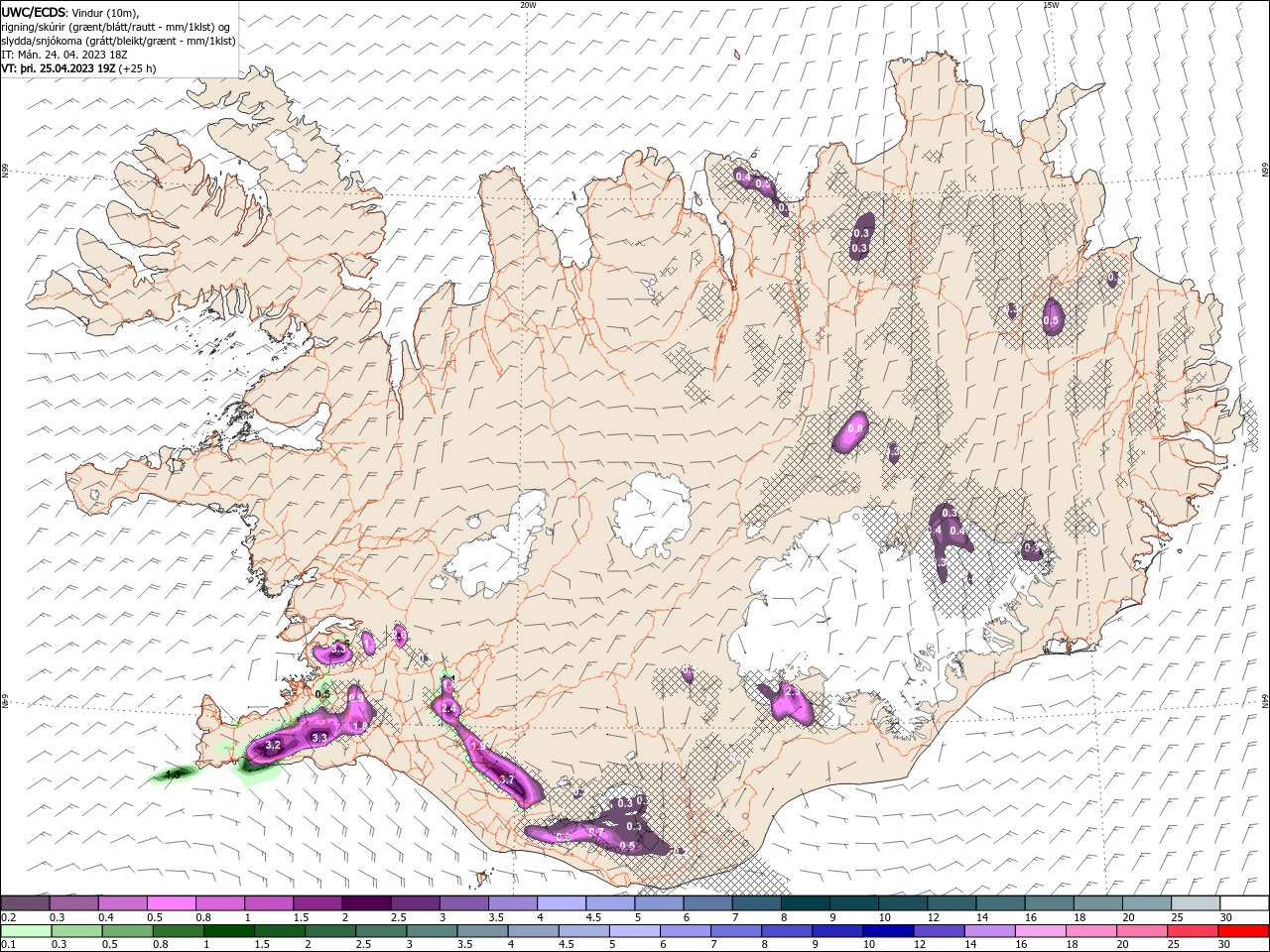Click the 20W longitude label
This screenshot has height=952, width=1270.
tap(528, 5)
